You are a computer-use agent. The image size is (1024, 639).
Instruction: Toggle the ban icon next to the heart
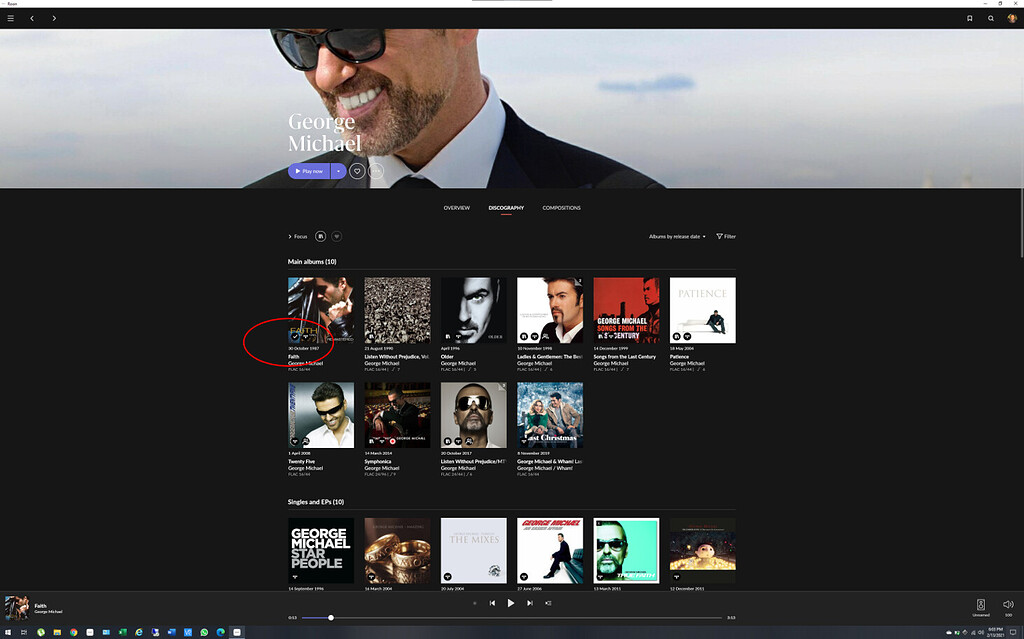coord(376,171)
